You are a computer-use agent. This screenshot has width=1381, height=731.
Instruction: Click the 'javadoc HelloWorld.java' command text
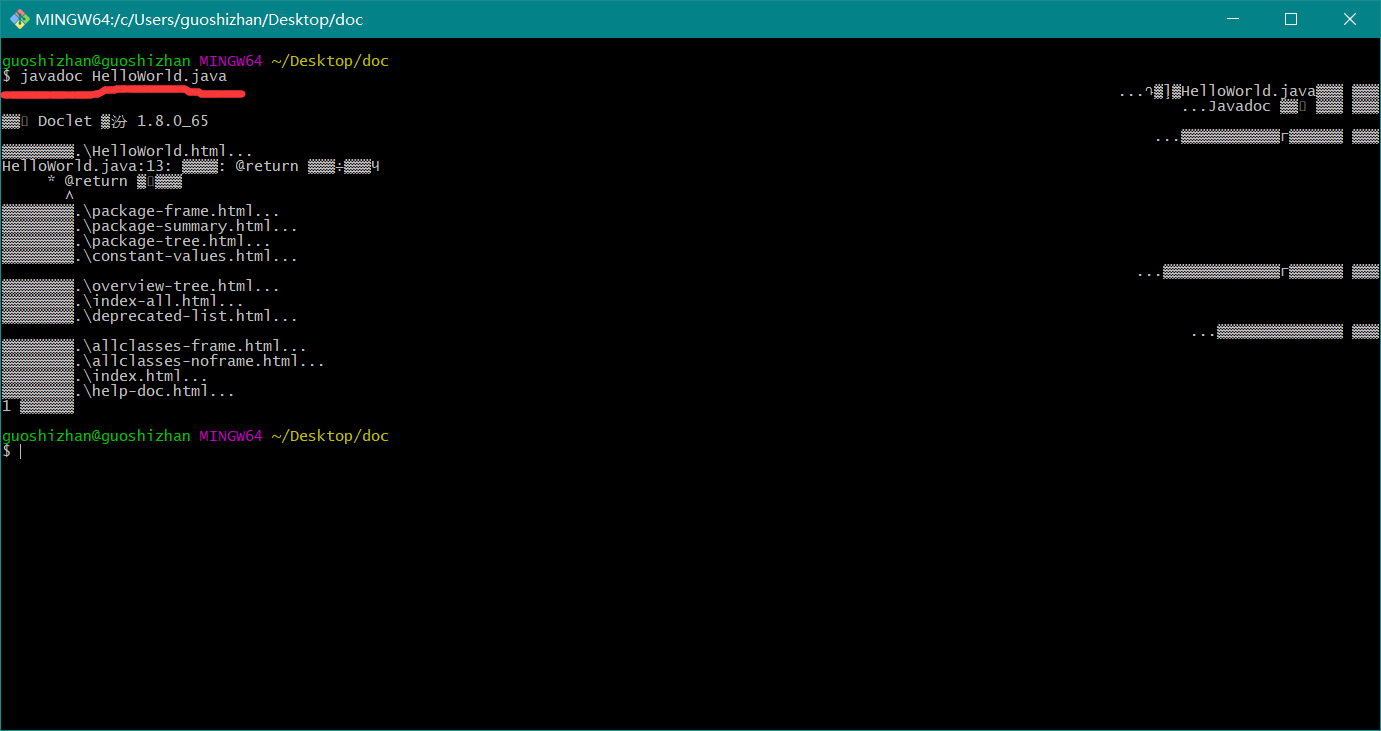[x=123, y=76]
